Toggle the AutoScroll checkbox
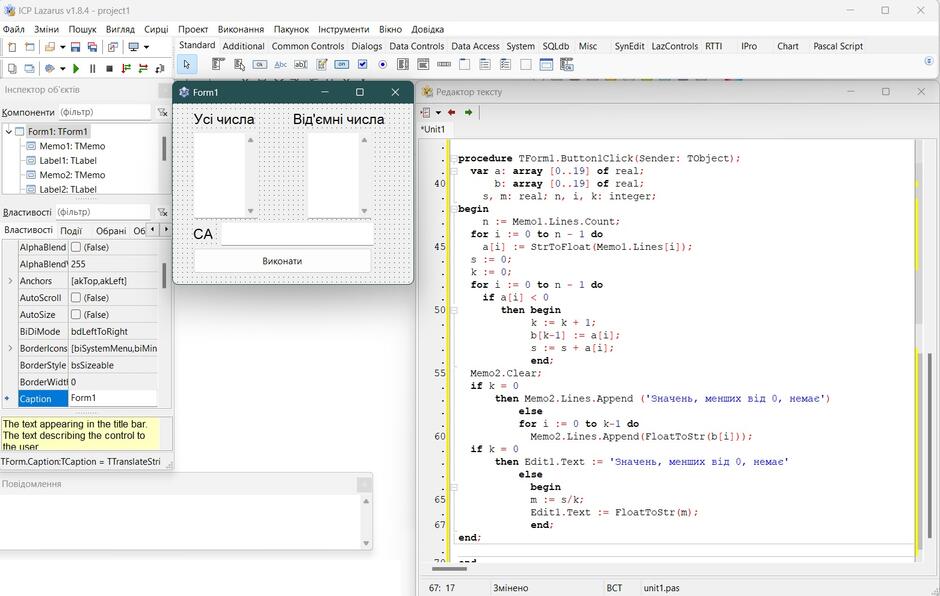940x596 pixels. (76, 297)
